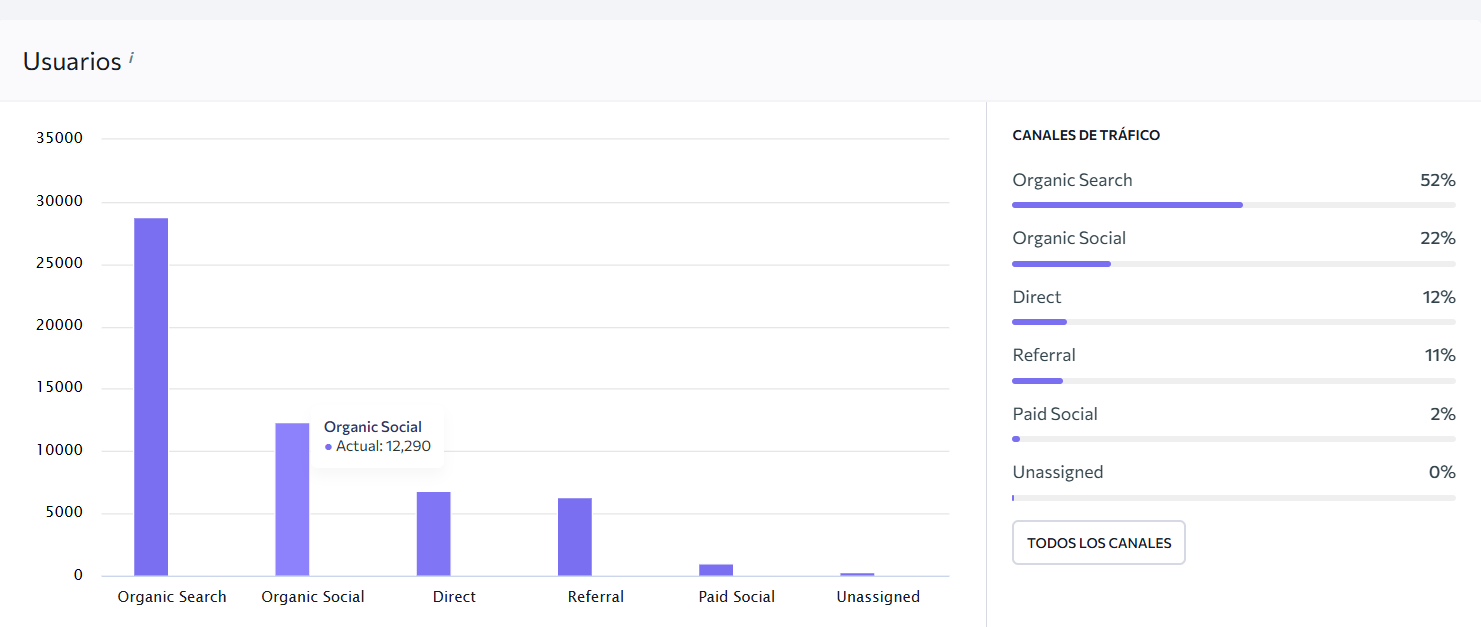Click the Direct bar in chart
Image resolution: width=1481 pixels, height=627 pixels.
pyautogui.click(x=433, y=533)
